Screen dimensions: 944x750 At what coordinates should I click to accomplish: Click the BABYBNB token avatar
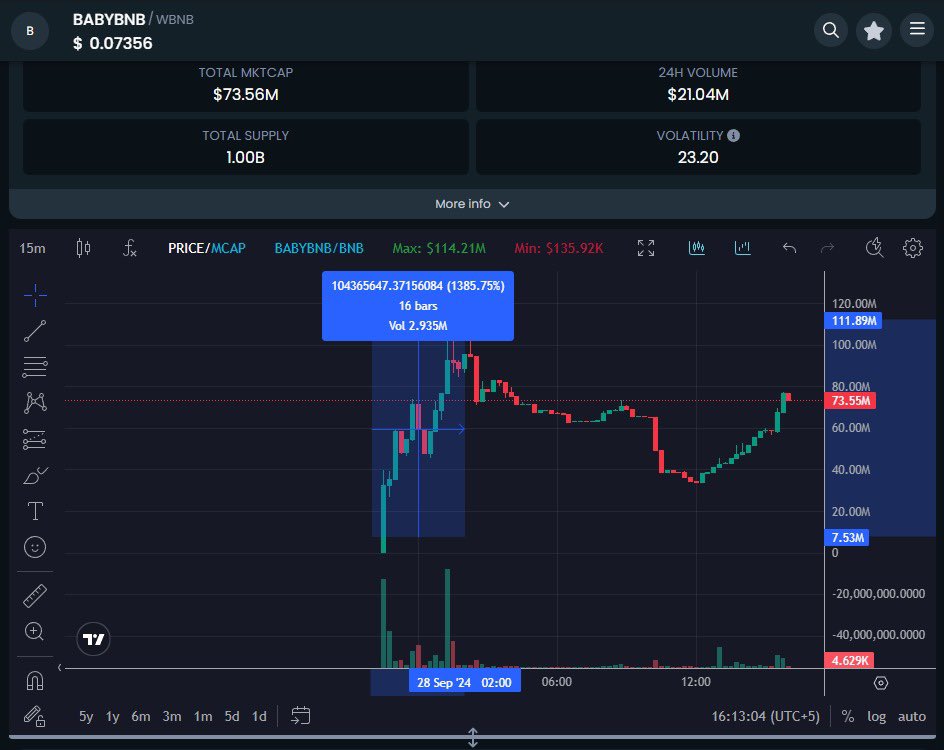click(x=30, y=31)
